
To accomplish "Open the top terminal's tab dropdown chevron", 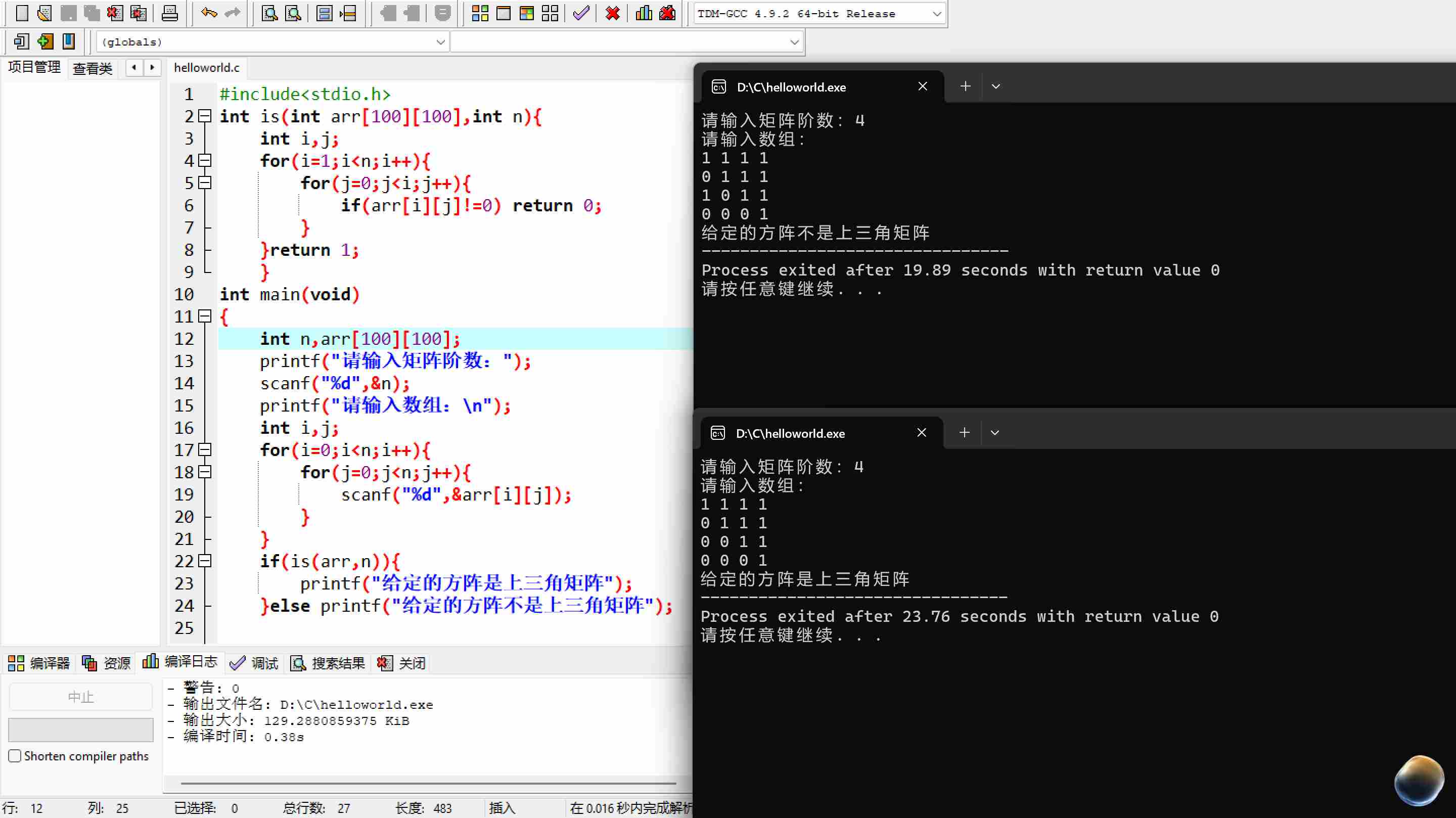I will coord(996,86).
